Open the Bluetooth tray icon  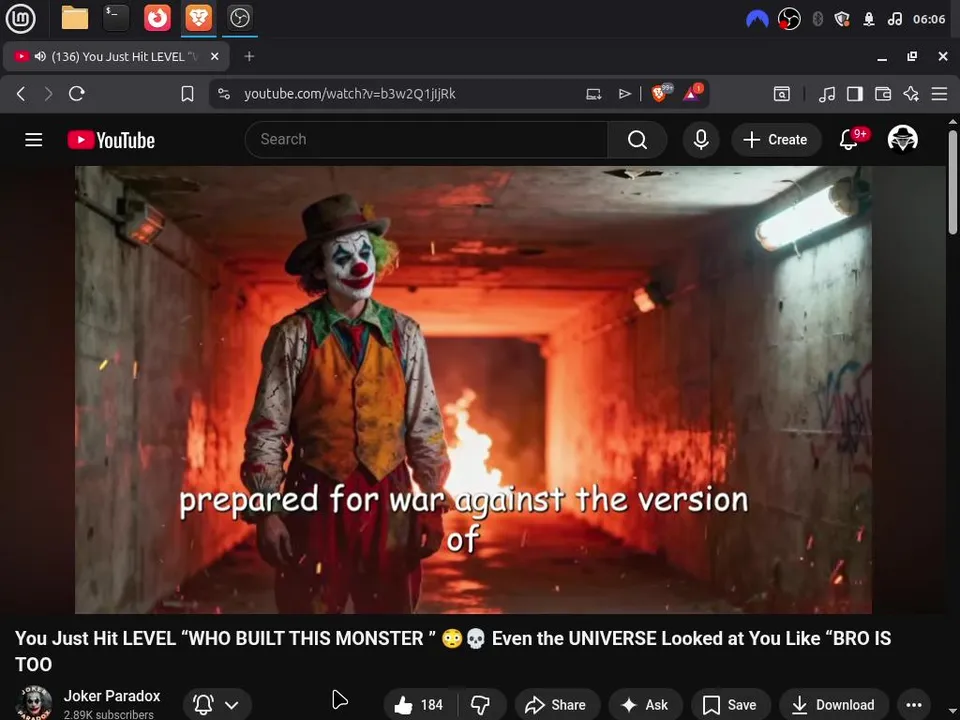817,20
